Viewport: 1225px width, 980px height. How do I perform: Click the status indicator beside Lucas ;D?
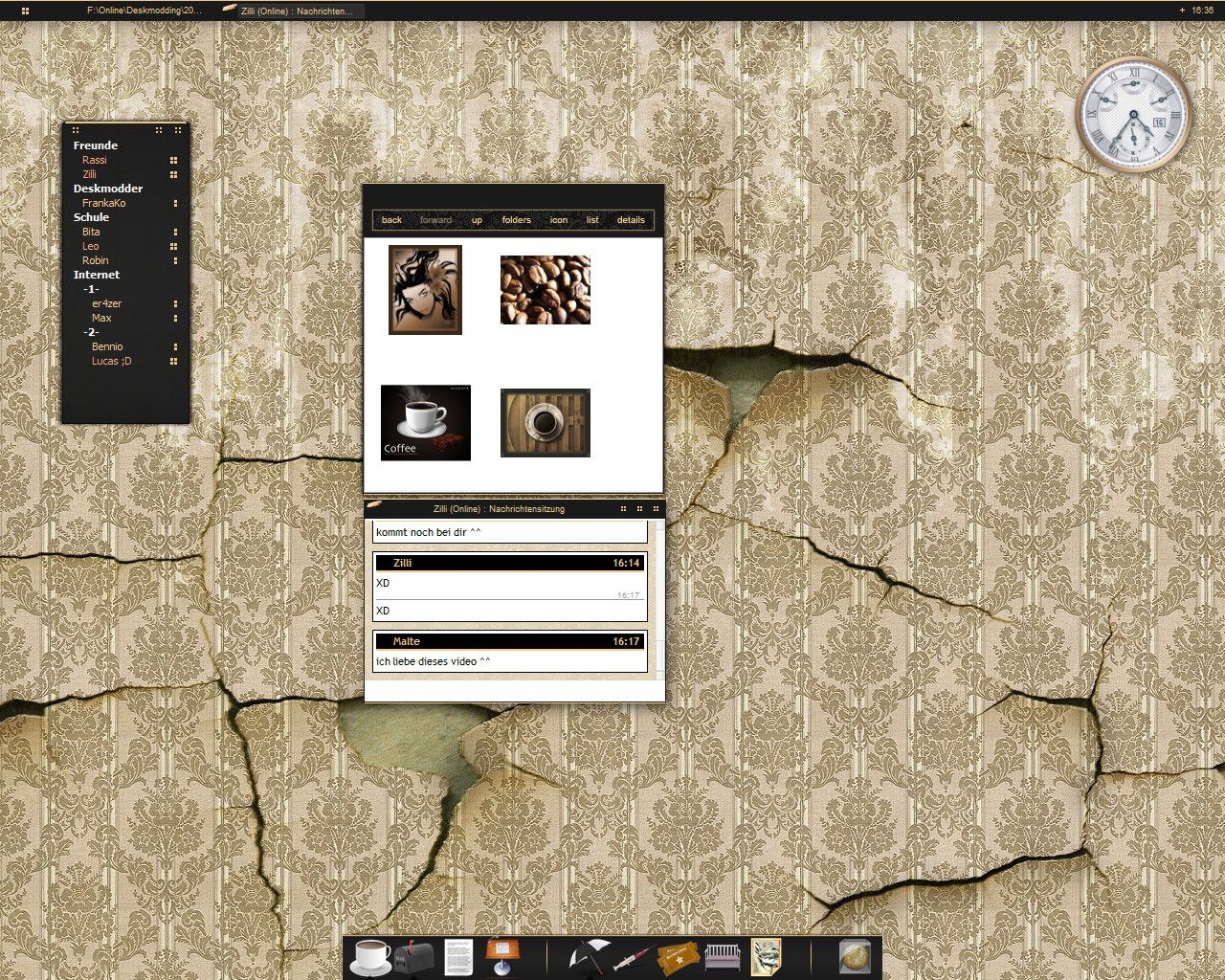(173, 362)
